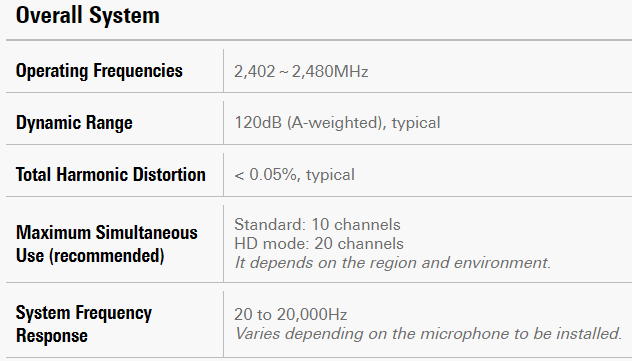Click the word Response in last row
This screenshot has height=361, width=632.
pos(52,336)
